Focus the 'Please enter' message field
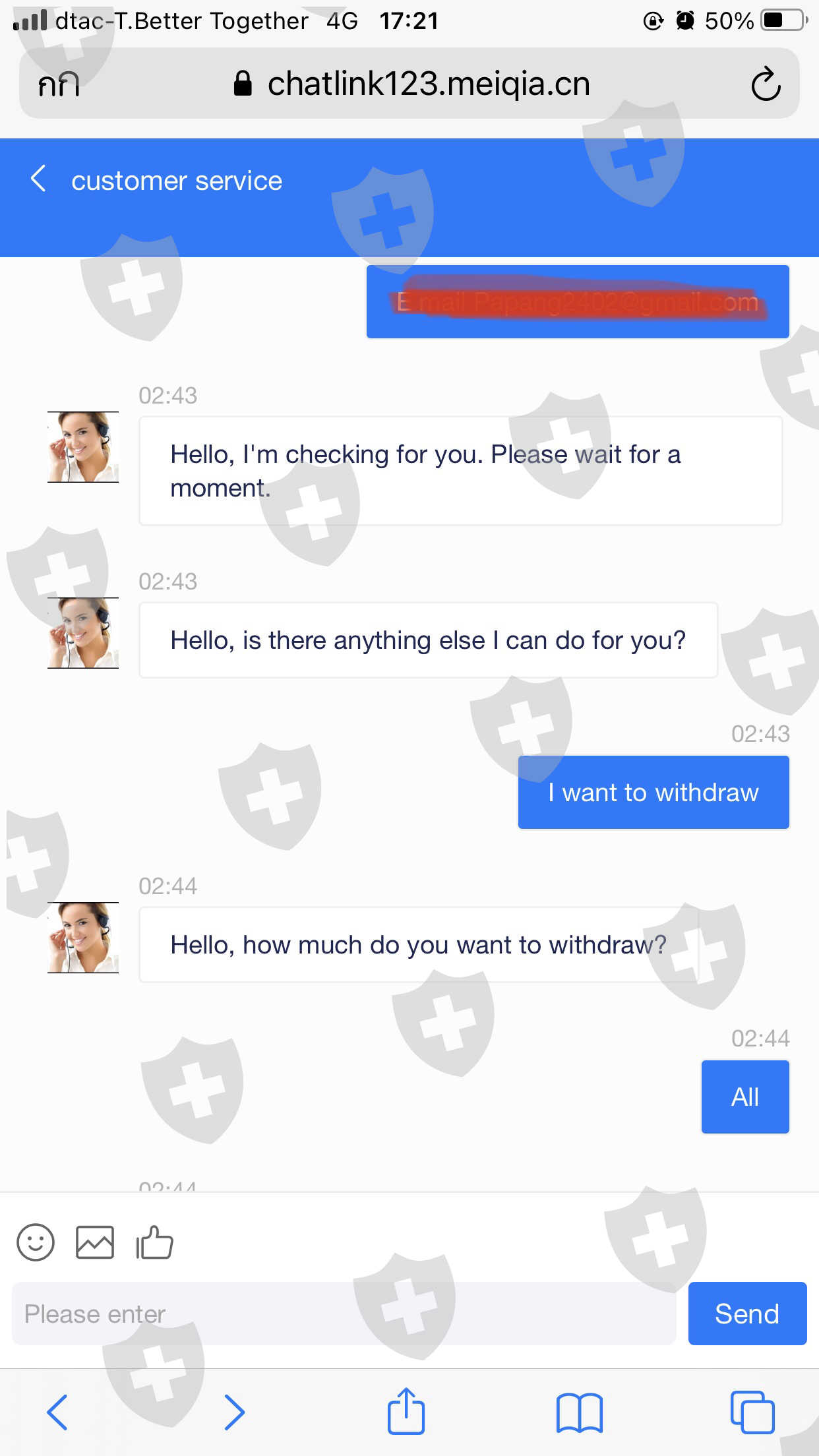 [343, 1314]
